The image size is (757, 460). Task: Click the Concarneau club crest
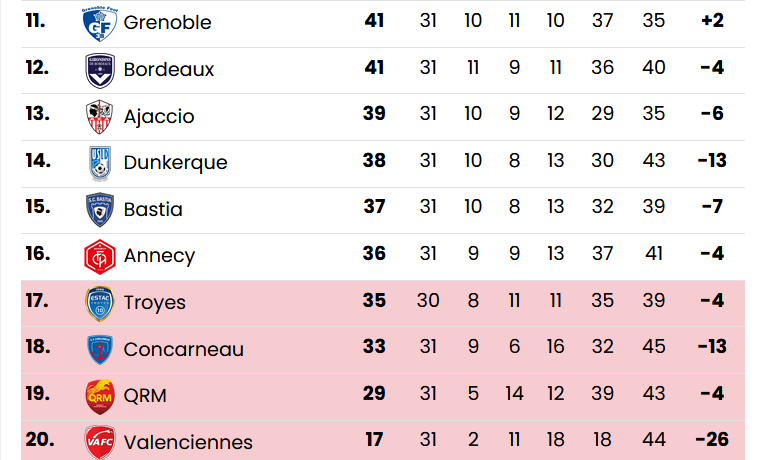point(99,349)
